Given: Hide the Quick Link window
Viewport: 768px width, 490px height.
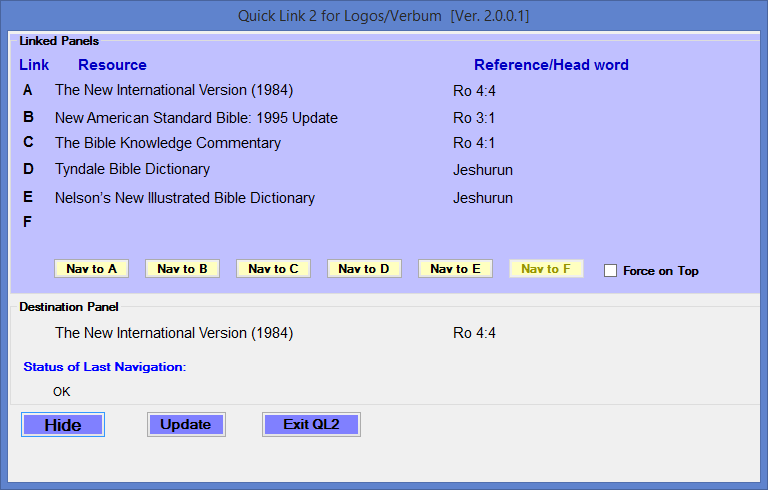Looking at the screenshot, I should point(63,424).
